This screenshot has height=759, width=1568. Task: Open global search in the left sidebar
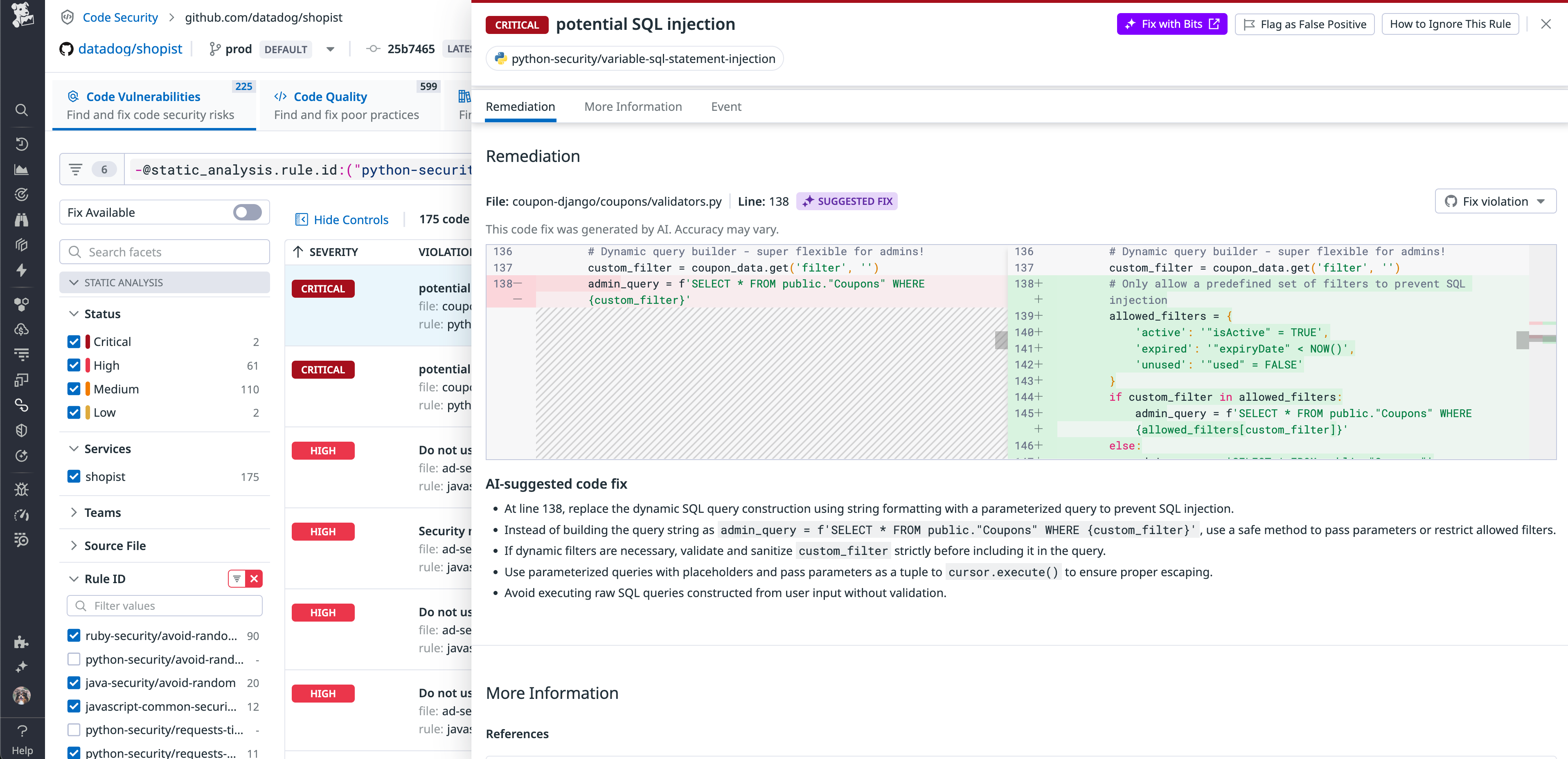[x=22, y=110]
